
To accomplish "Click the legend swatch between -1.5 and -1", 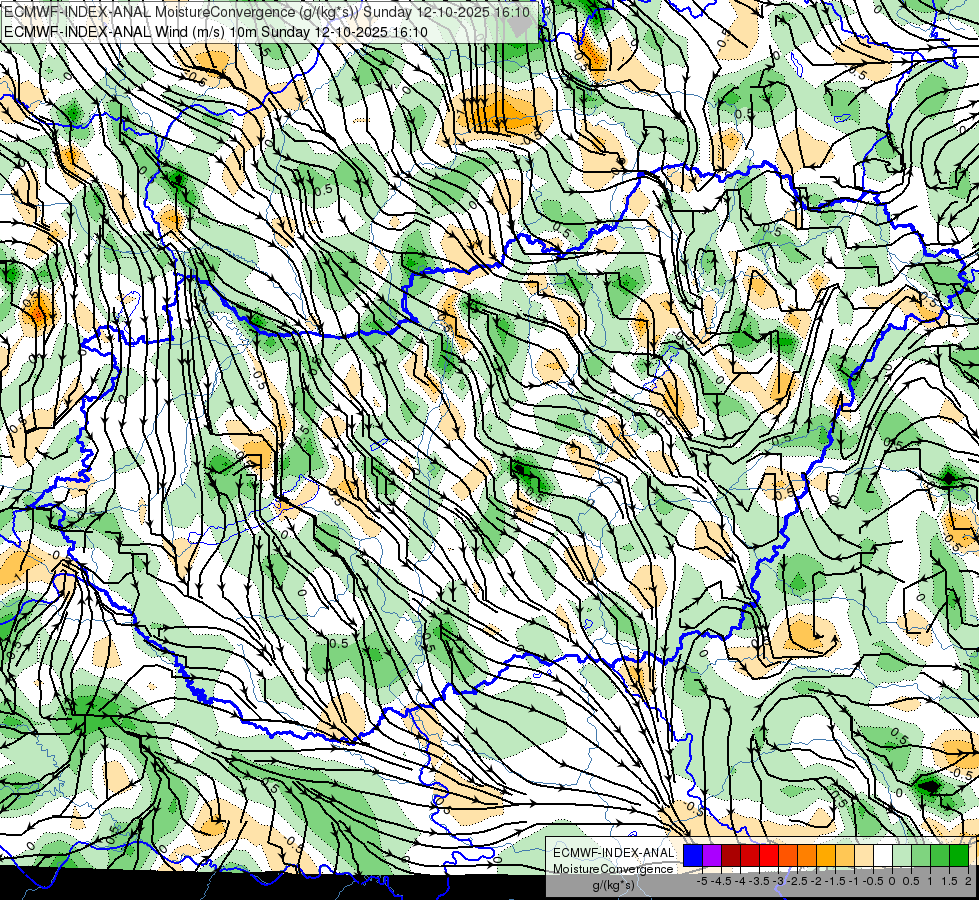I will 845,855.
